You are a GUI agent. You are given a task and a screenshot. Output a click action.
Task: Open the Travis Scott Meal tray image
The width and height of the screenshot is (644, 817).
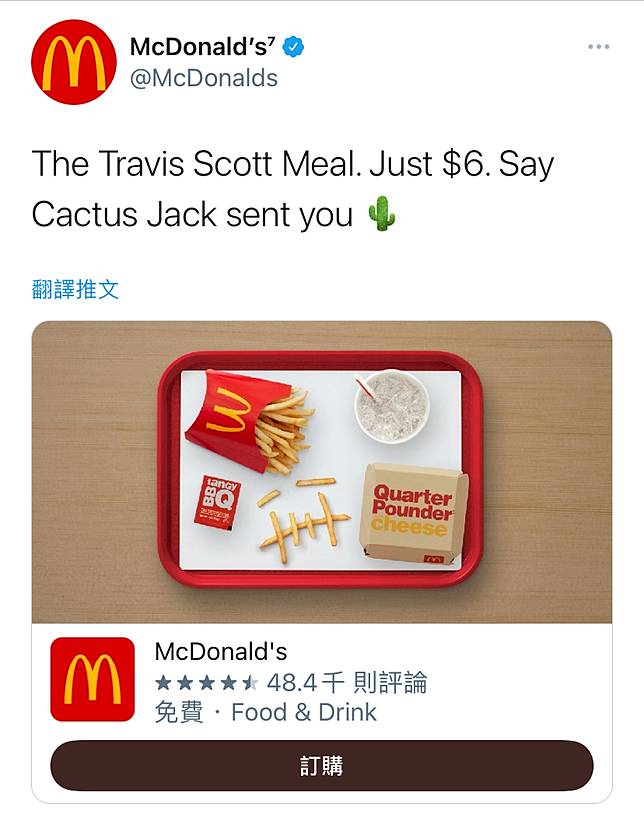coord(322,472)
